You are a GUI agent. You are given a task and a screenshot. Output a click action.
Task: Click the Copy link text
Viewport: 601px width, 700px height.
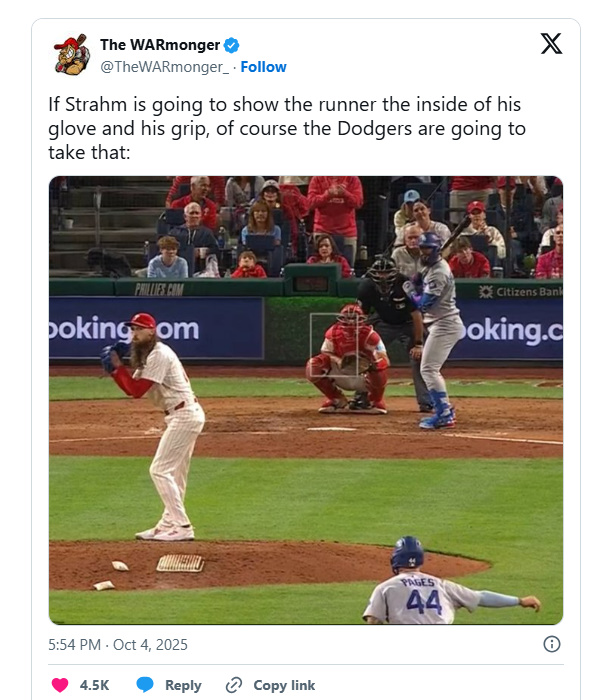pyautogui.click(x=284, y=685)
